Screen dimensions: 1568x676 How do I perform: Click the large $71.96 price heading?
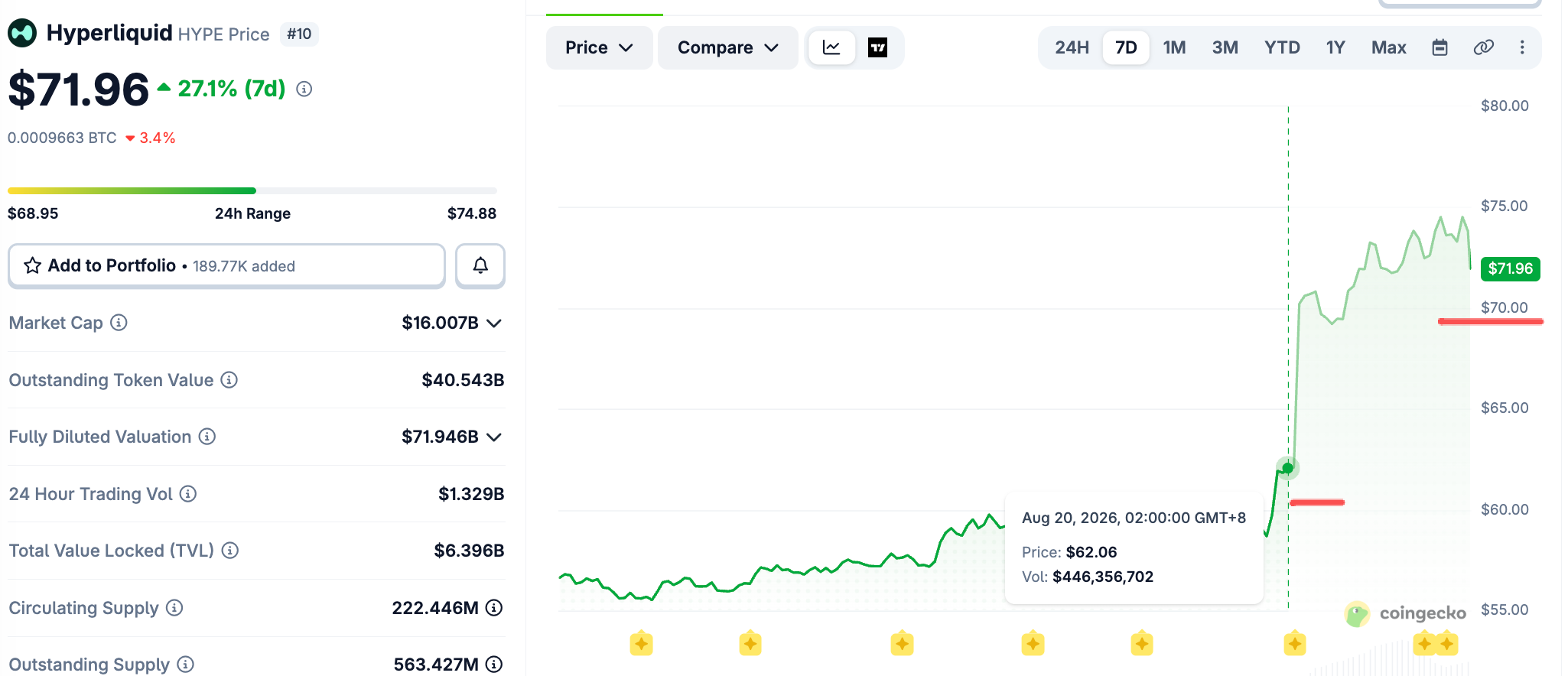click(x=78, y=89)
